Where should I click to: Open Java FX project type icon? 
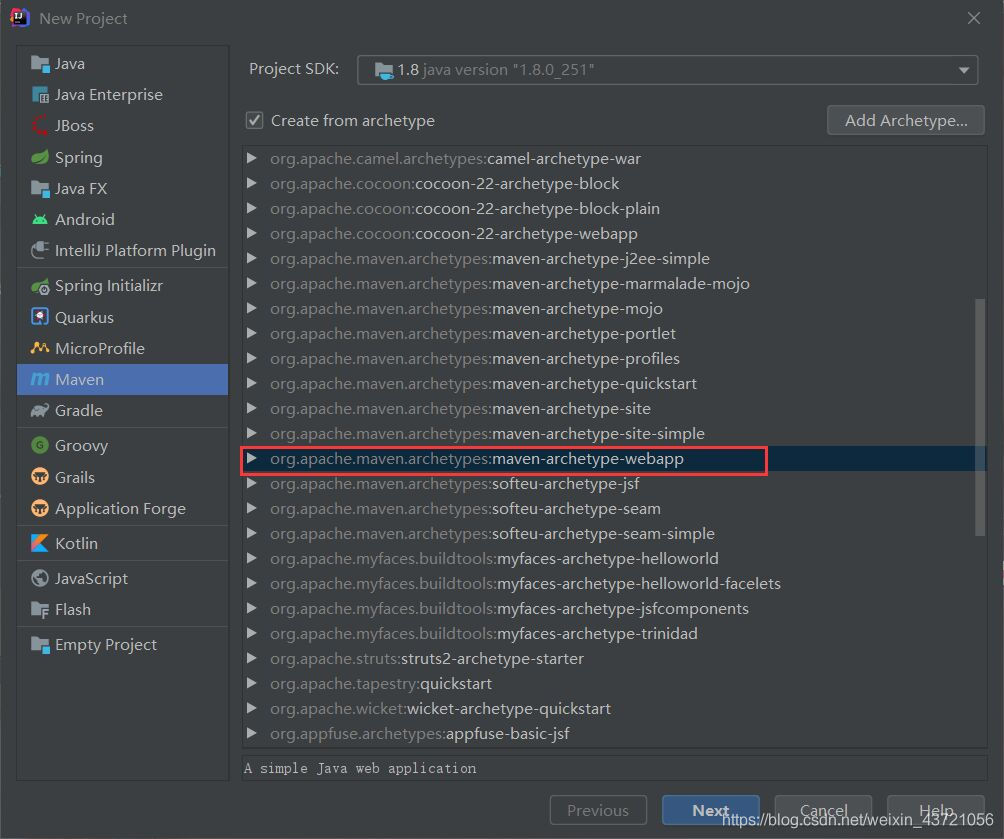click(40, 188)
